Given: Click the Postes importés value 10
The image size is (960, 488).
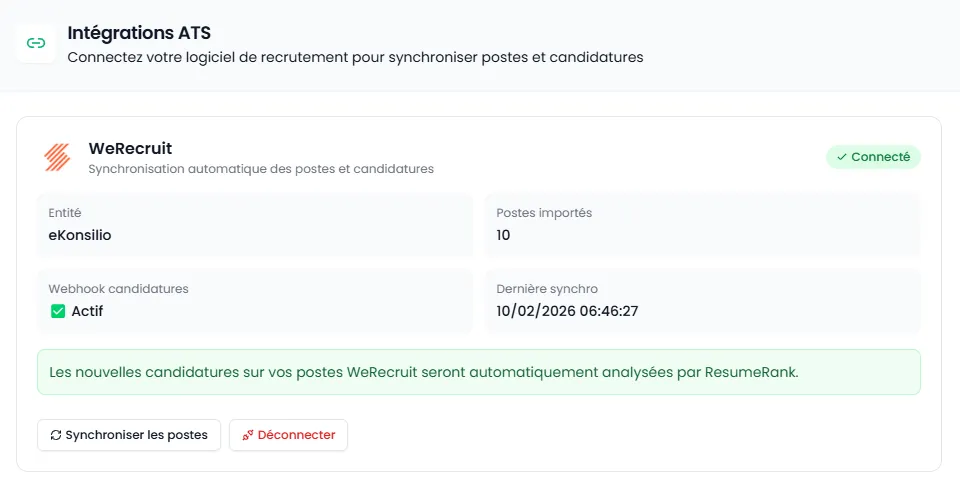Looking at the screenshot, I should point(503,235).
